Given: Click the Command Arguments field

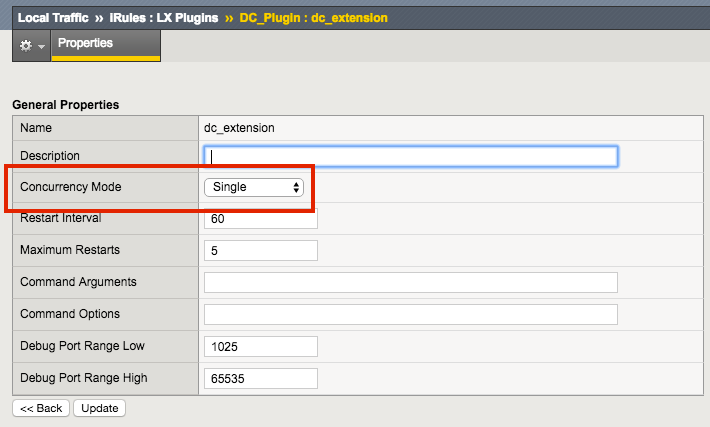Looking at the screenshot, I should click(x=410, y=282).
